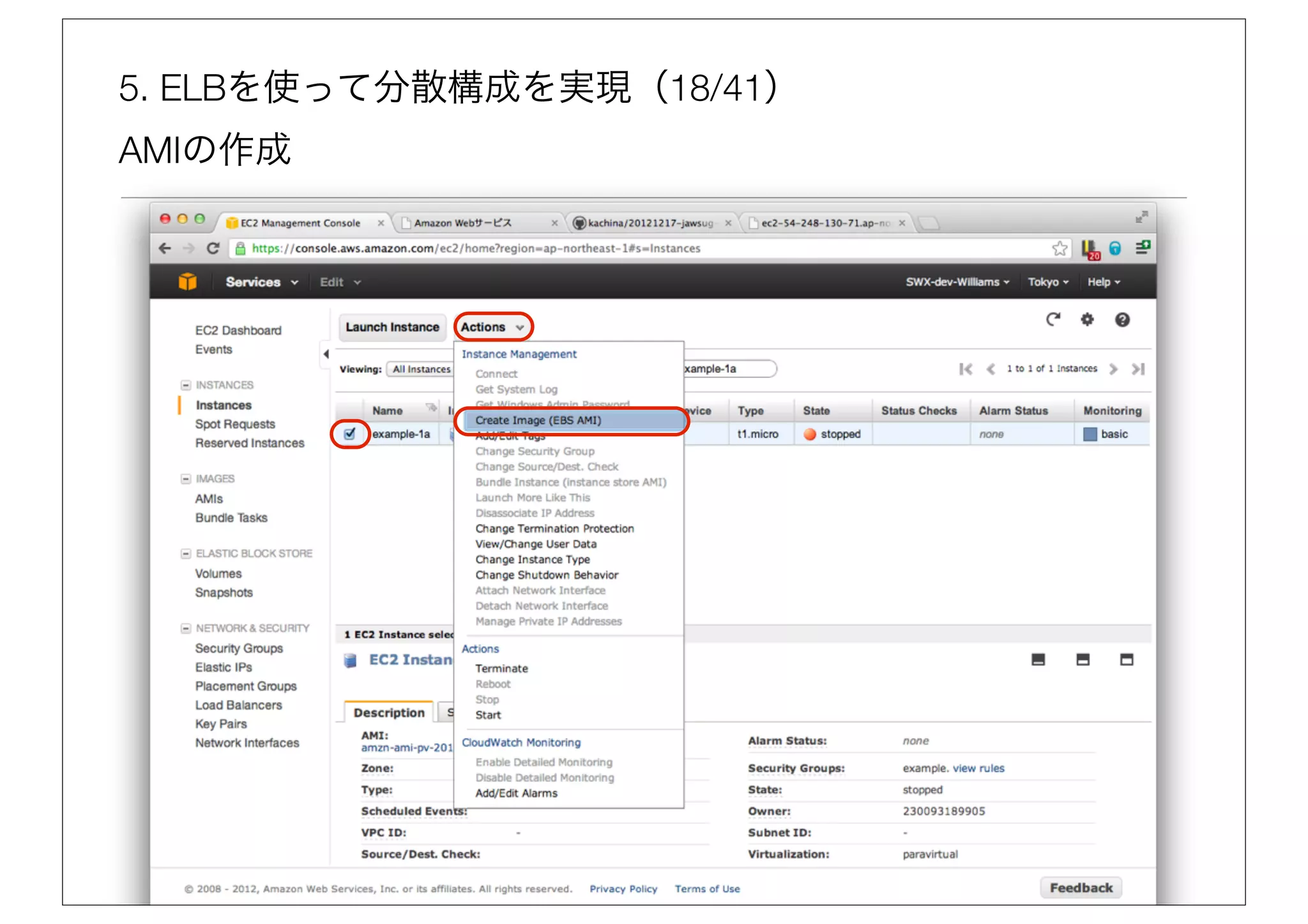Image resolution: width=1308 pixels, height=924 pixels.
Task: Click the refresh instances icon
Action: pyautogui.click(x=1053, y=319)
